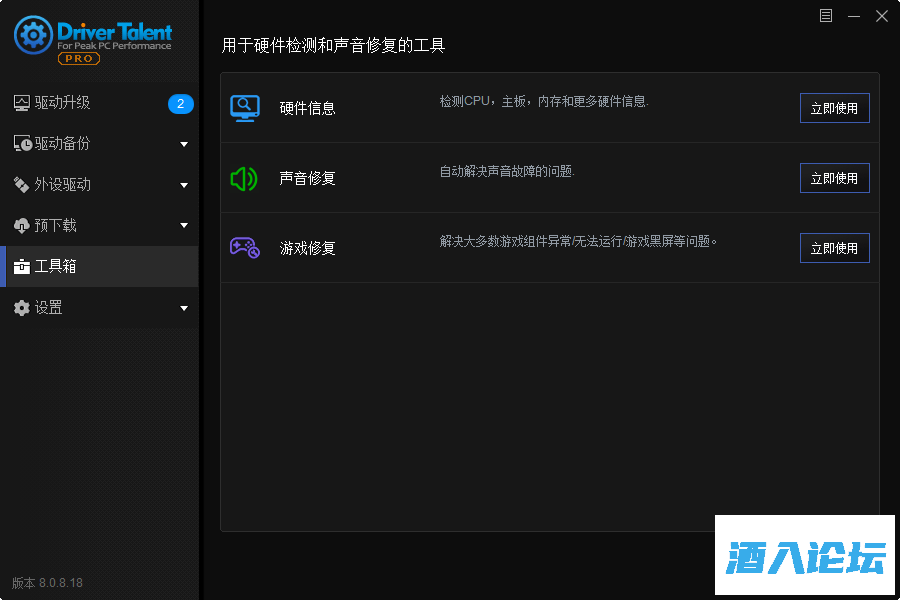Minimize the Driver Talent window
The width and height of the screenshot is (900, 600).
(x=854, y=16)
